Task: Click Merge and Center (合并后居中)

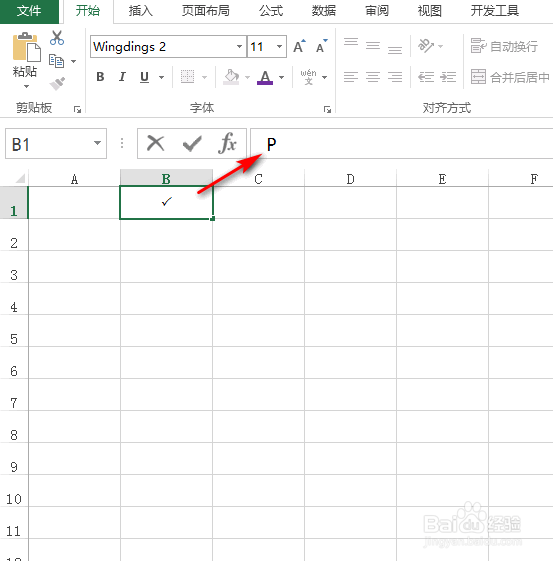Action: click(x=510, y=77)
